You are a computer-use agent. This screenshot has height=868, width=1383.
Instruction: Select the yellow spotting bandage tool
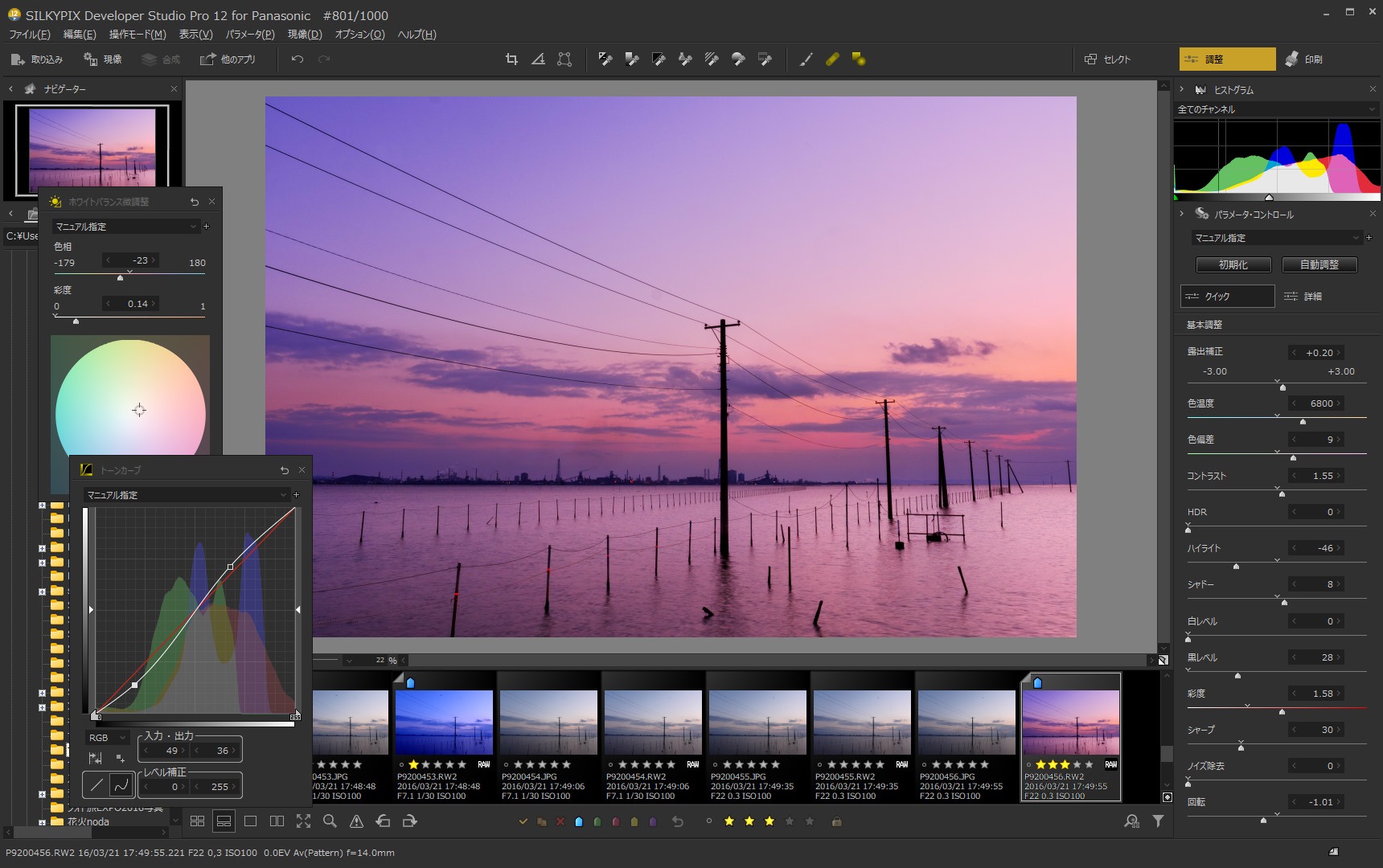(832, 59)
